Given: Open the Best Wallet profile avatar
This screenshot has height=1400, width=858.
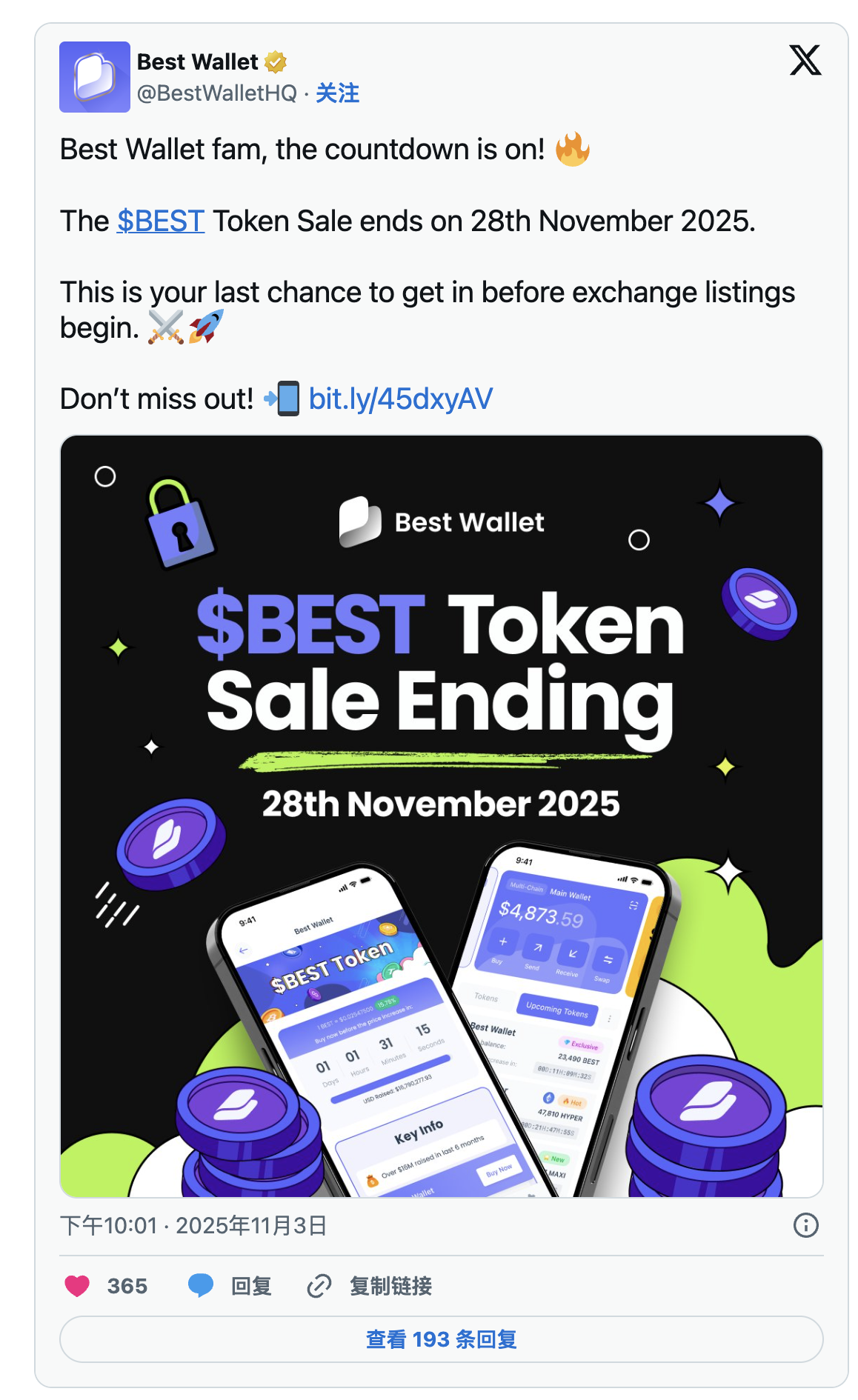Looking at the screenshot, I should click(95, 77).
